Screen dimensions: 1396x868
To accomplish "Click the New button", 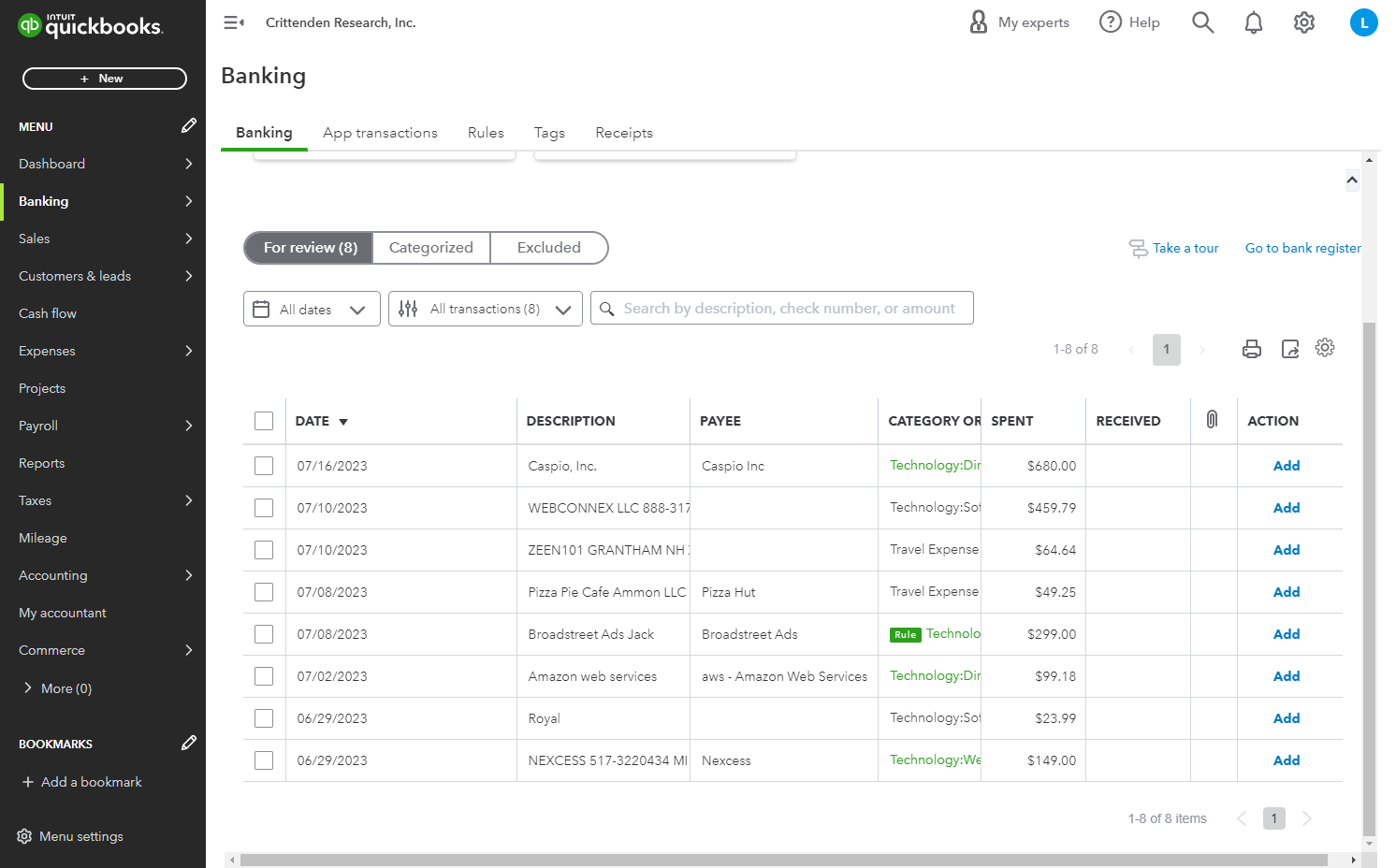I will (x=105, y=79).
